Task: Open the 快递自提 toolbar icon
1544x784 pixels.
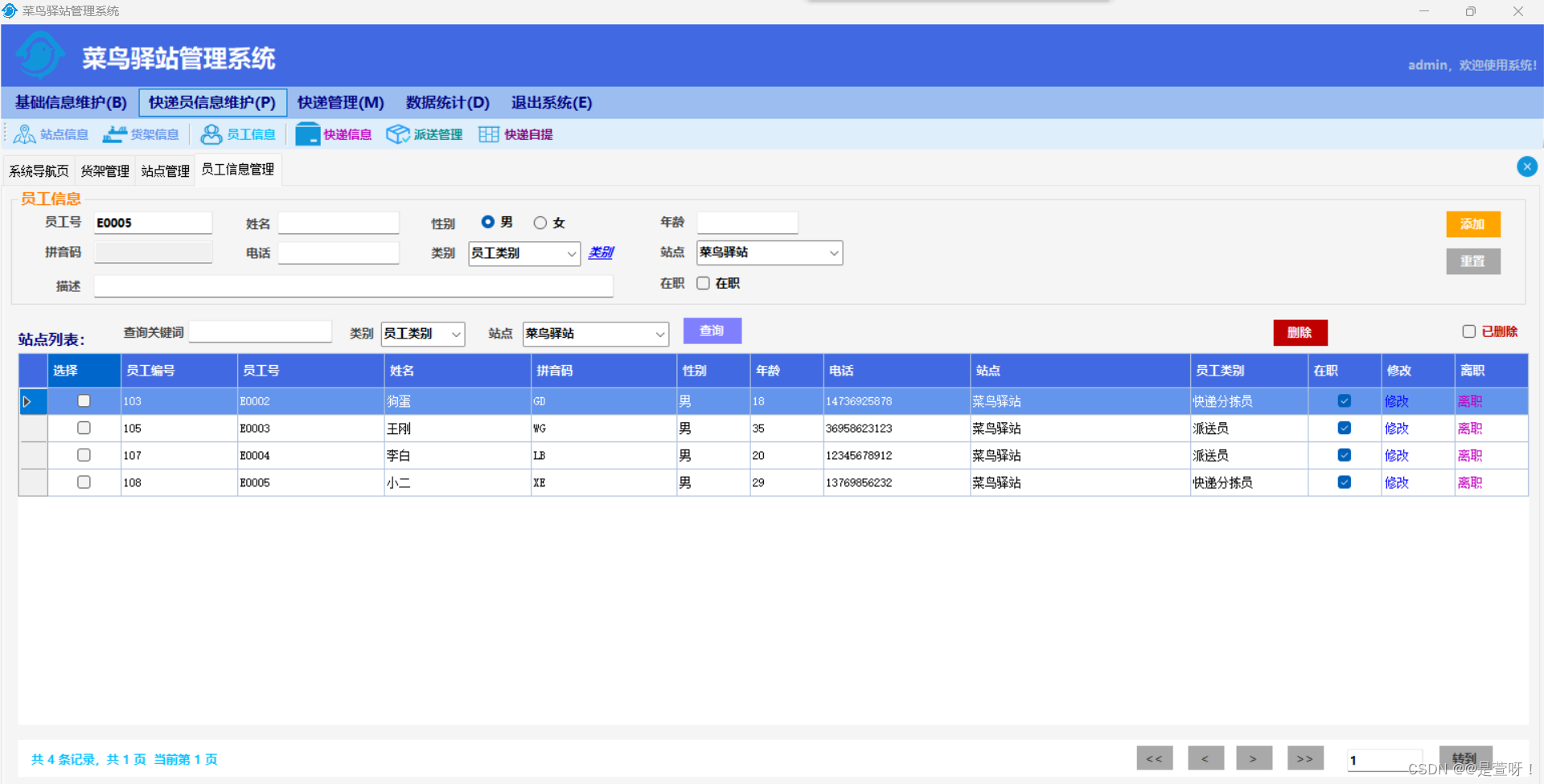Action: tap(515, 134)
